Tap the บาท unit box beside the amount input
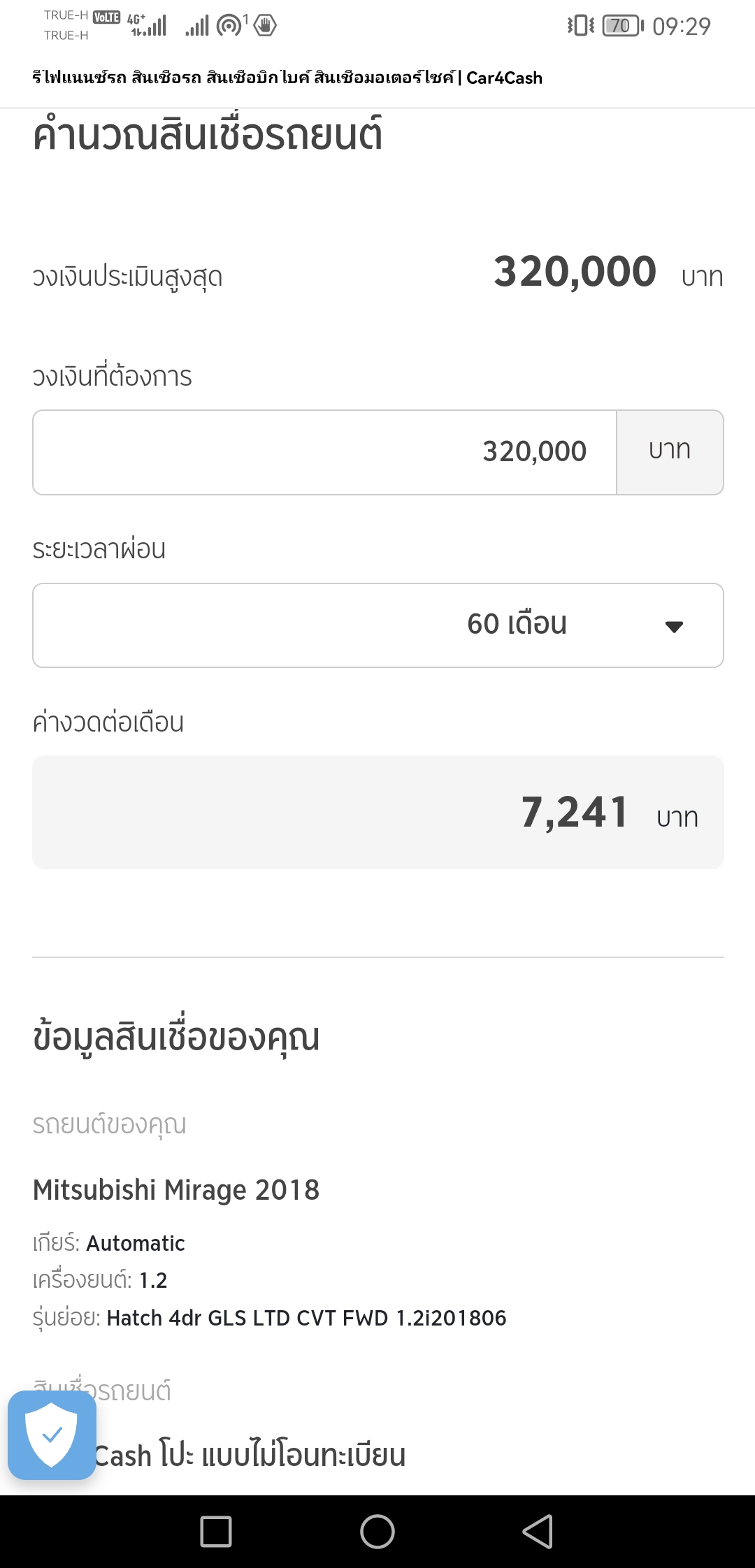Image resolution: width=755 pixels, height=1568 pixels. coord(670,452)
